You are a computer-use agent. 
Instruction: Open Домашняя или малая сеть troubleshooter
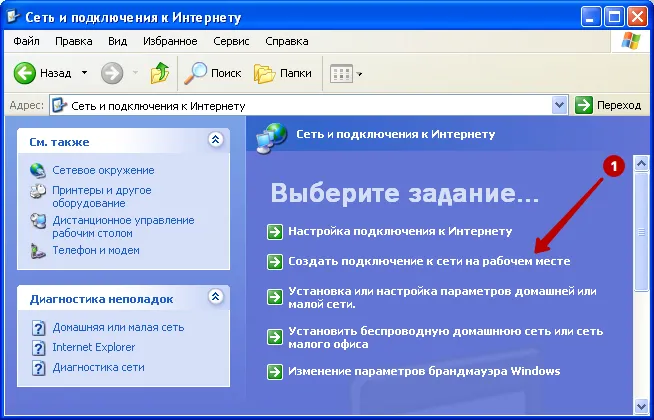tap(118, 327)
